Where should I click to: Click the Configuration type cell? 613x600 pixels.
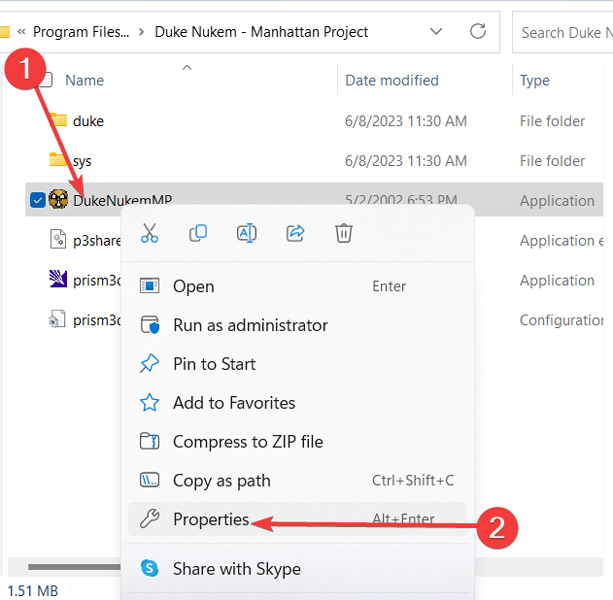[561, 320]
